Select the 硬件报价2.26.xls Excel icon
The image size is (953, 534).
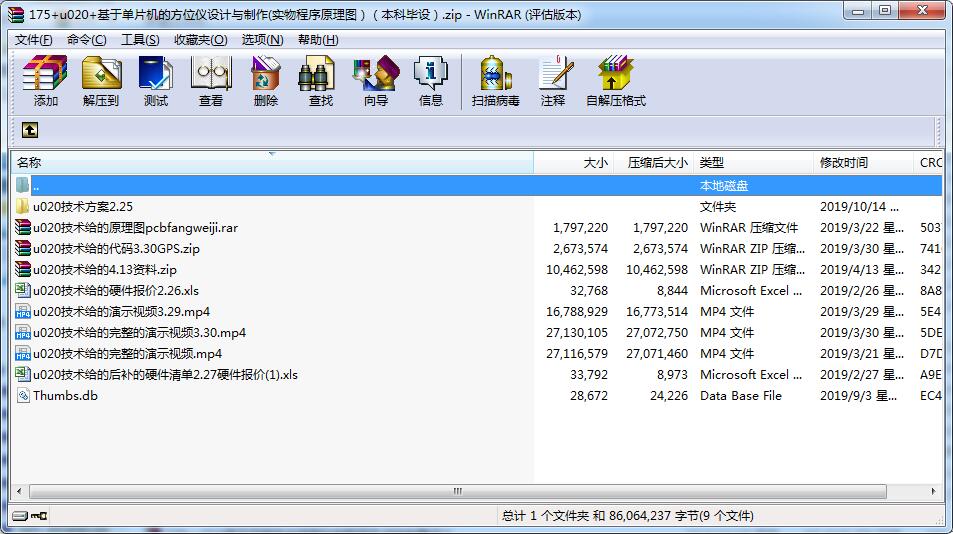click(x=22, y=290)
